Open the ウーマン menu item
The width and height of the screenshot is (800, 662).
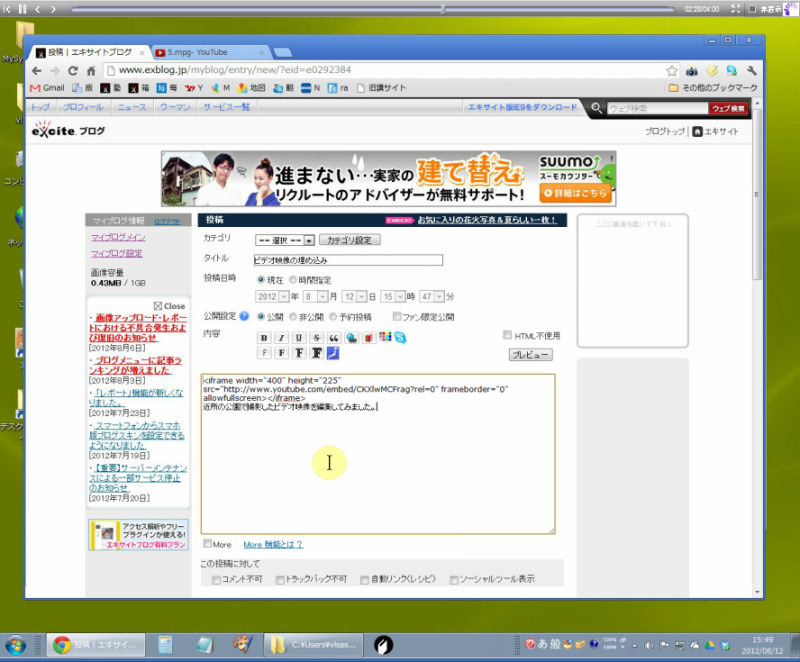174,107
